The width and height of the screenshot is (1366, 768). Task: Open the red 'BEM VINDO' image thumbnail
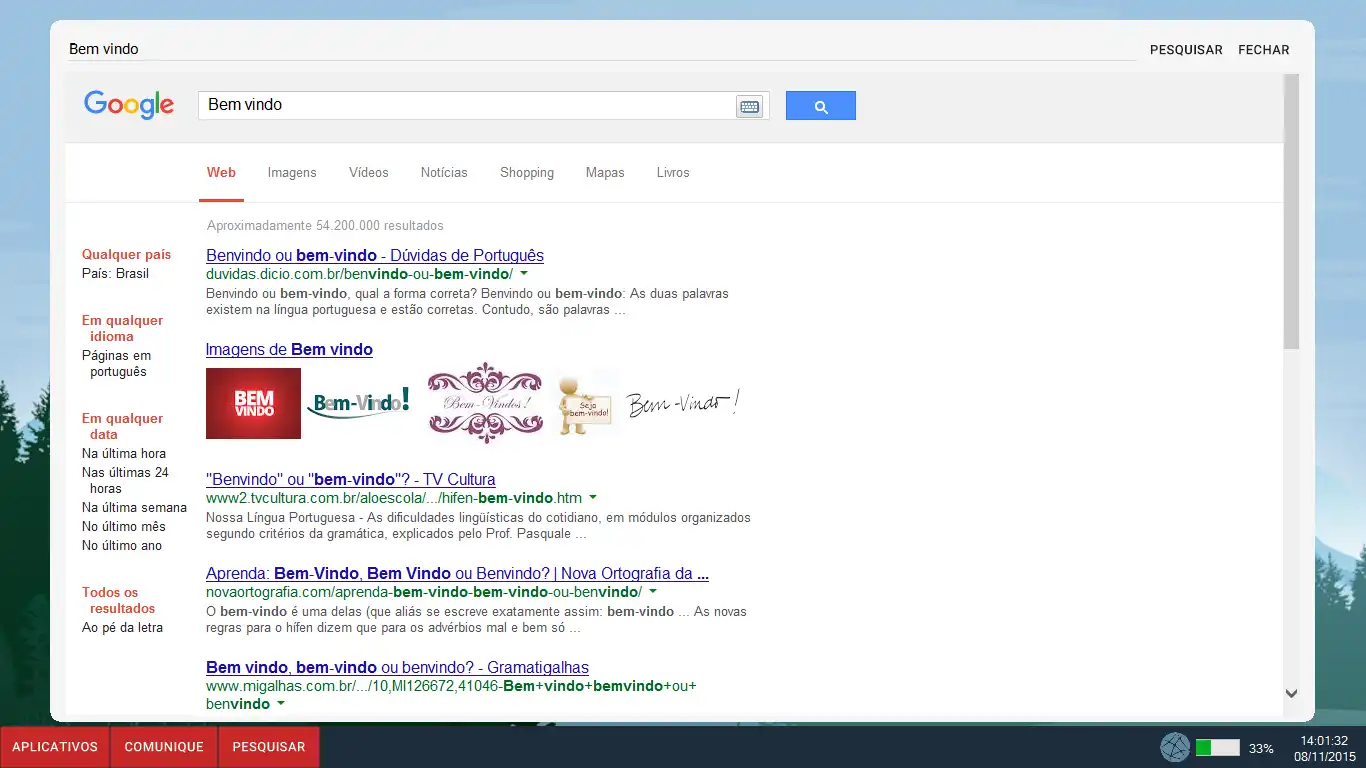pyautogui.click(x=253, y=403)
